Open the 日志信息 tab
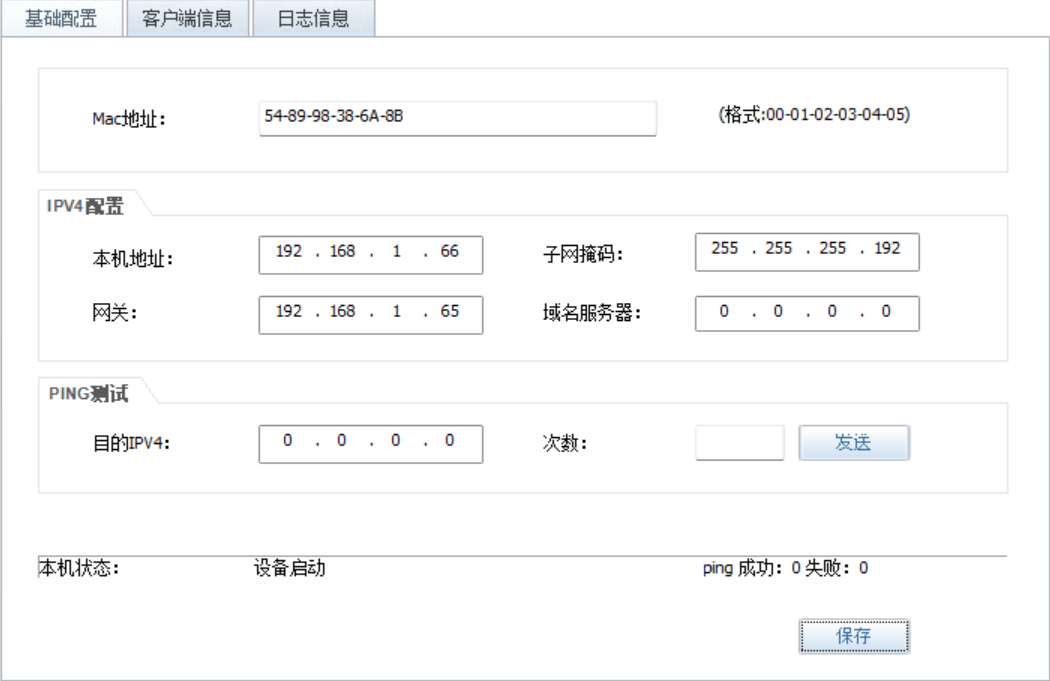This screenshot has width=1050, height=681. [x=313, y=18]
